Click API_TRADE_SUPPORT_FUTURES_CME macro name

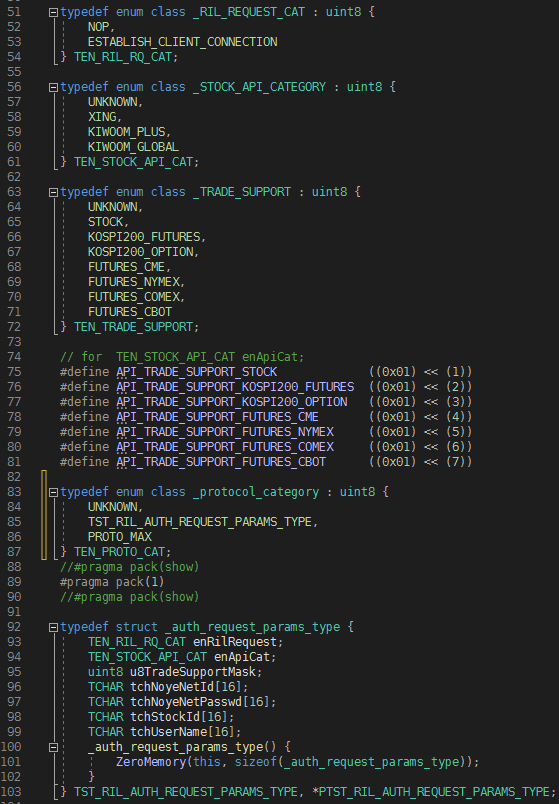(217, 417)
